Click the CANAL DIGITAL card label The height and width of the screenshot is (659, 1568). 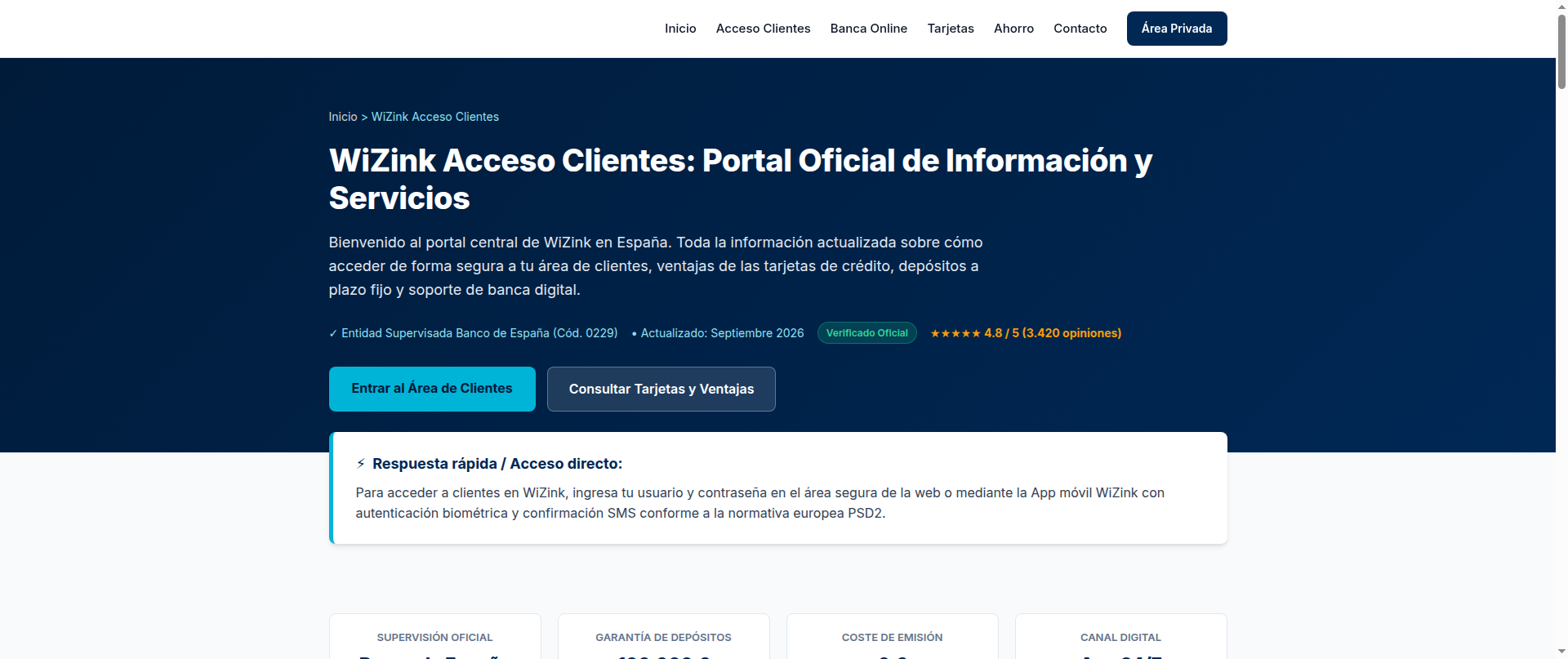click(1121, 638)
